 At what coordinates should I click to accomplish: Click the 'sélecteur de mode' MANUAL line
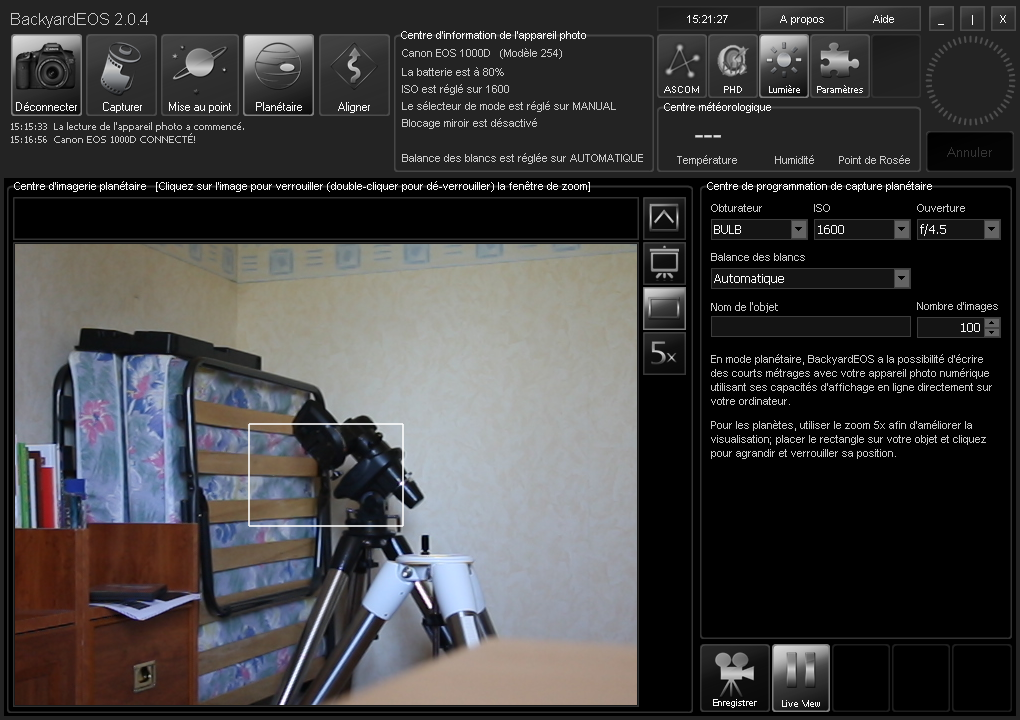click(508, 106)
